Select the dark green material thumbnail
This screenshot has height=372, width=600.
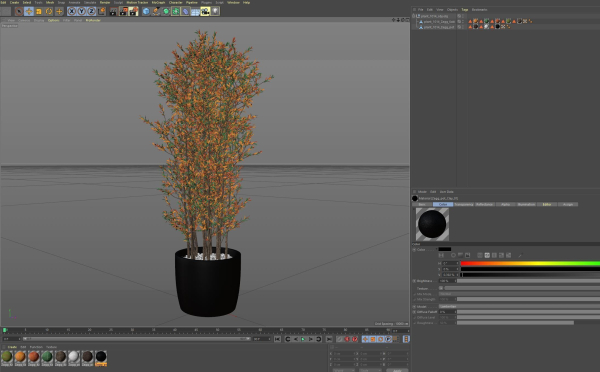(47, 357)
